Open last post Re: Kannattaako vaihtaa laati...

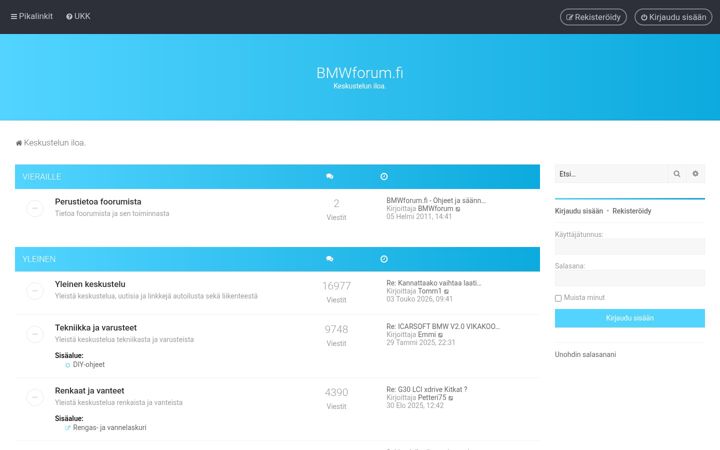pos(433,283)
